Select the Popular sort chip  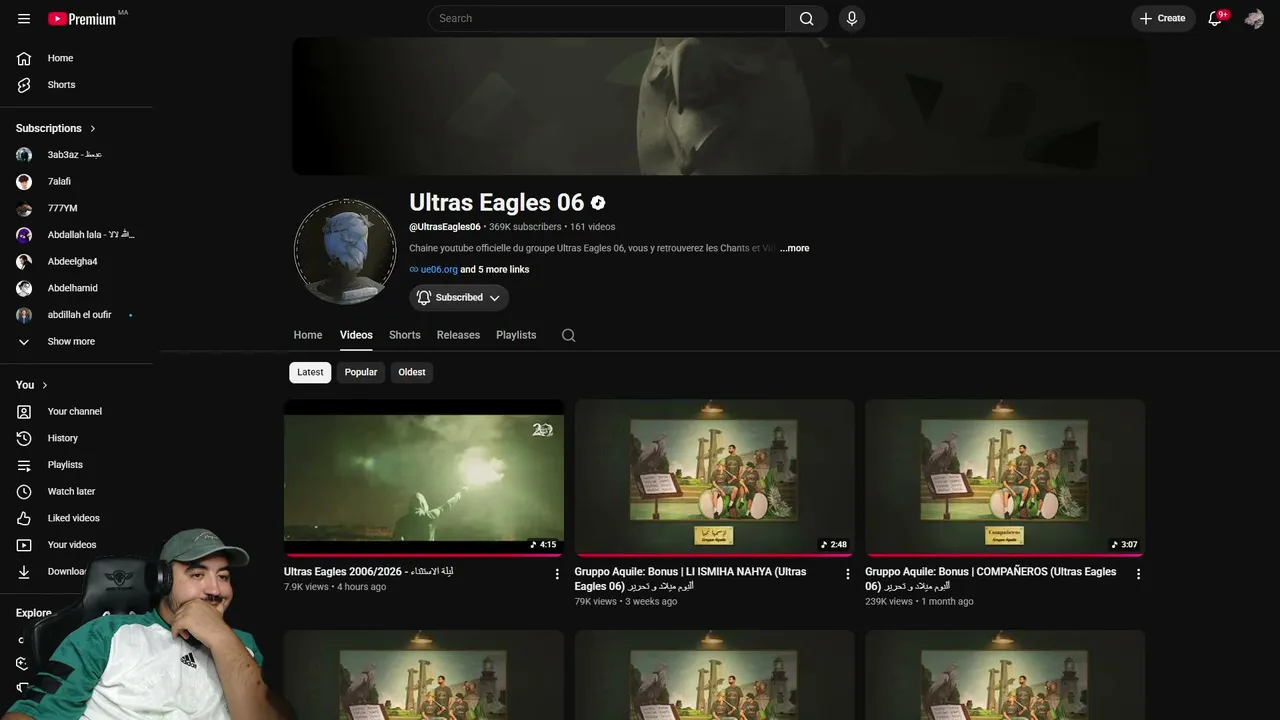click(x=361, y=372)
